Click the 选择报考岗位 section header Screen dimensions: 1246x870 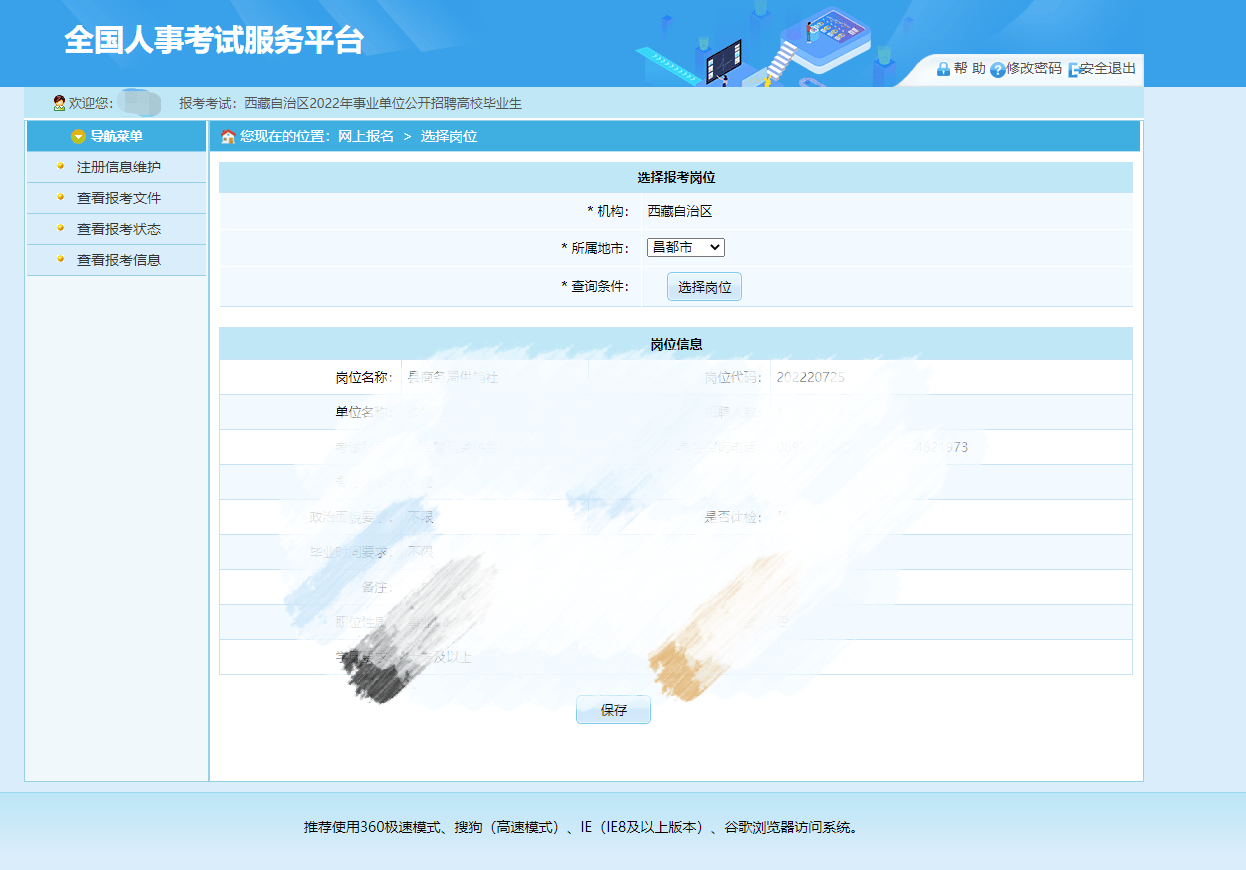click(x=676, y=178)
